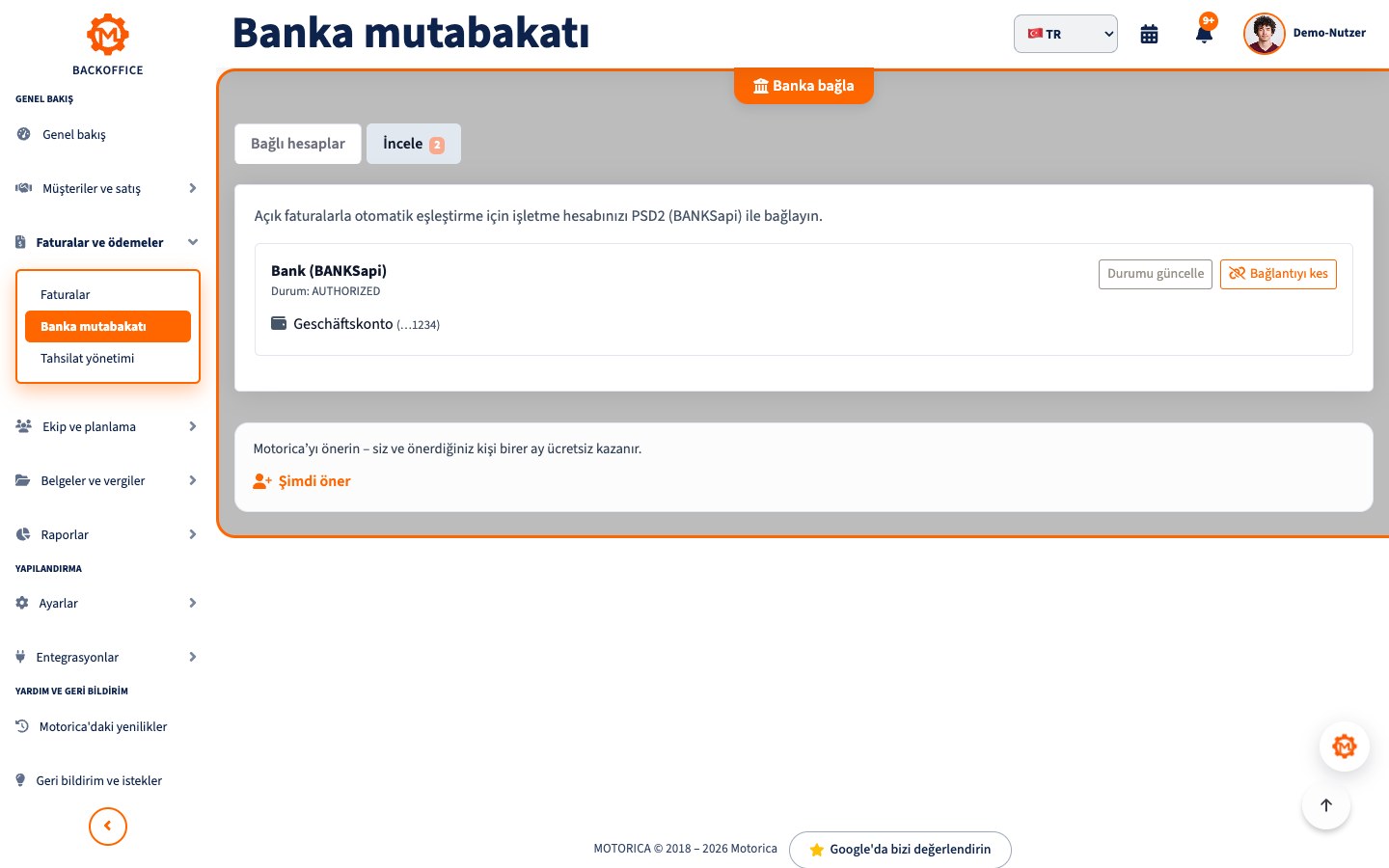Click the invoice icon for Faturalar ve ödemeler
Screen dimensions: 1389x868
21,242
